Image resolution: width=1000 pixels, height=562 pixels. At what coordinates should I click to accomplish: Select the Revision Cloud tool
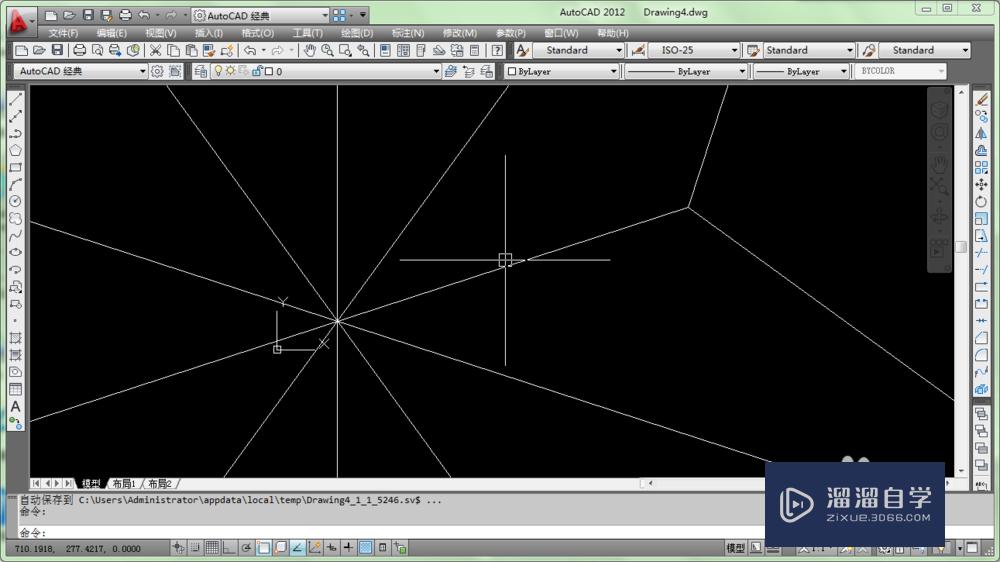click(15, 219)
